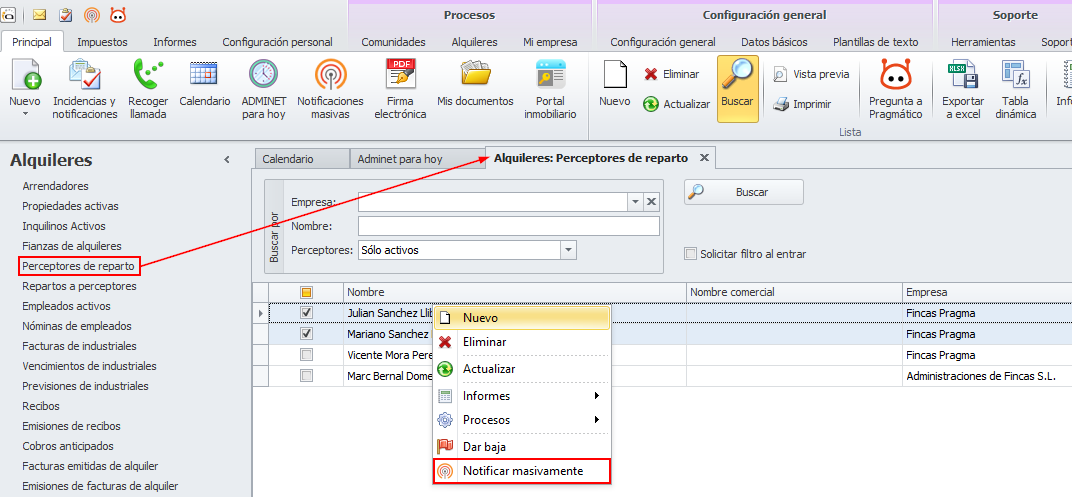This screenshot has height=497, width=1072.
Task: Select Notificar masivamente in context menu
Action: tap(522, 471)
